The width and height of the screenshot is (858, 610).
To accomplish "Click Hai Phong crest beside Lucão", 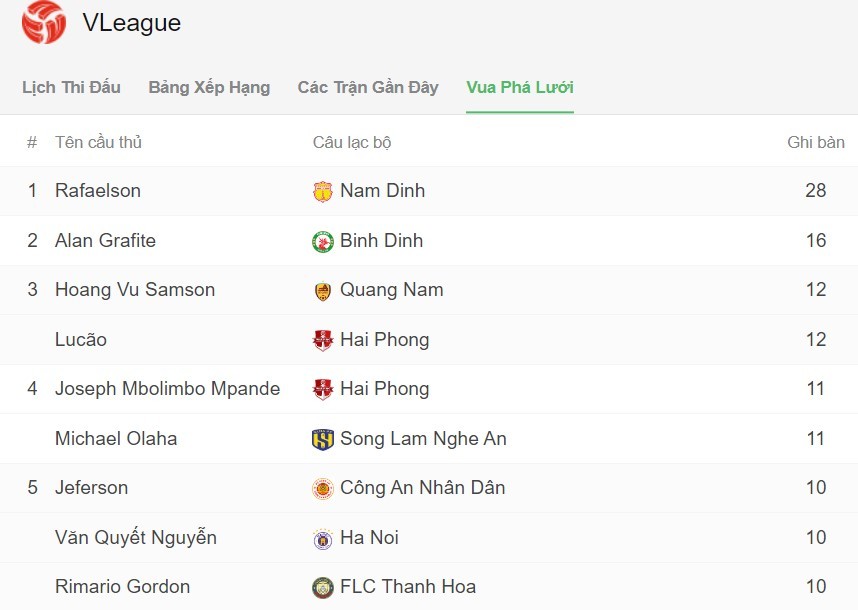I will [x=322, y=340].
